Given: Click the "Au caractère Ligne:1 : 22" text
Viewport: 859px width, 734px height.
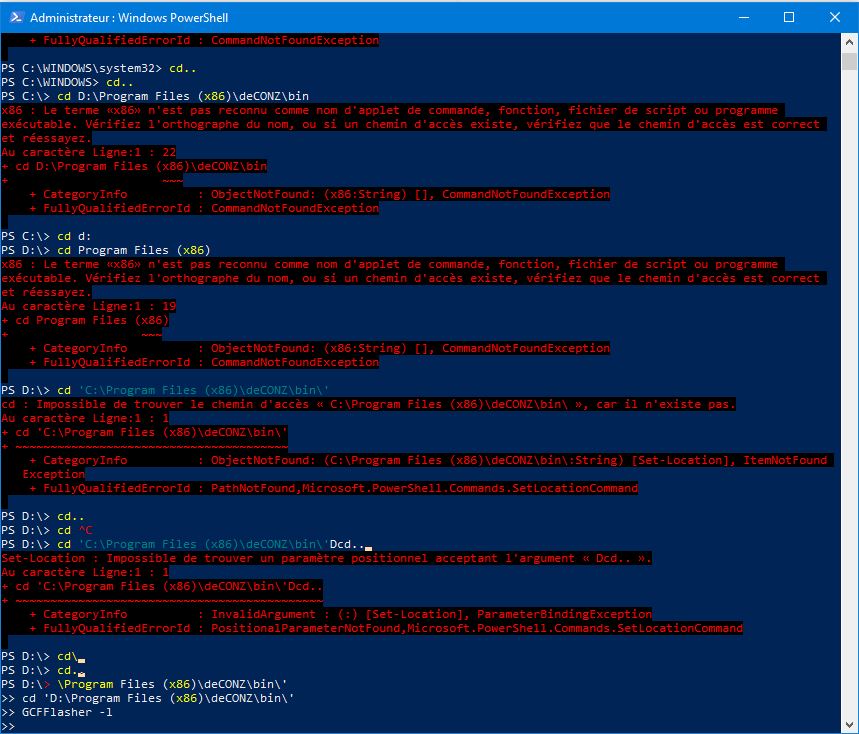Looking at the screenshot, I should tap(88, 151).
